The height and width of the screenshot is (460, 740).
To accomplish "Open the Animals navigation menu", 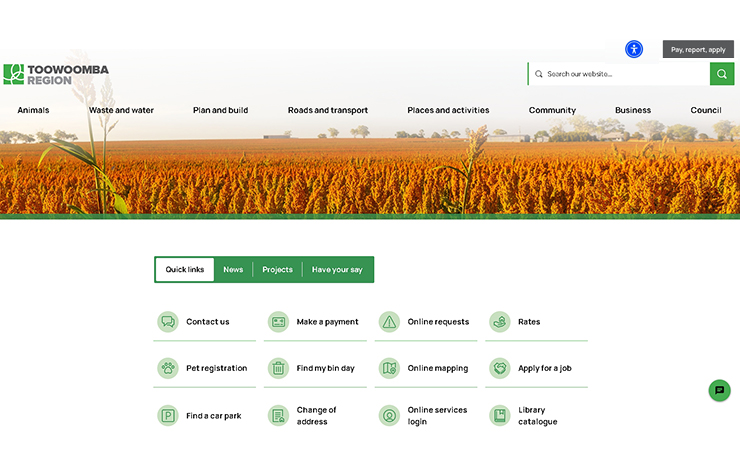I will click(x=33, y=110).
